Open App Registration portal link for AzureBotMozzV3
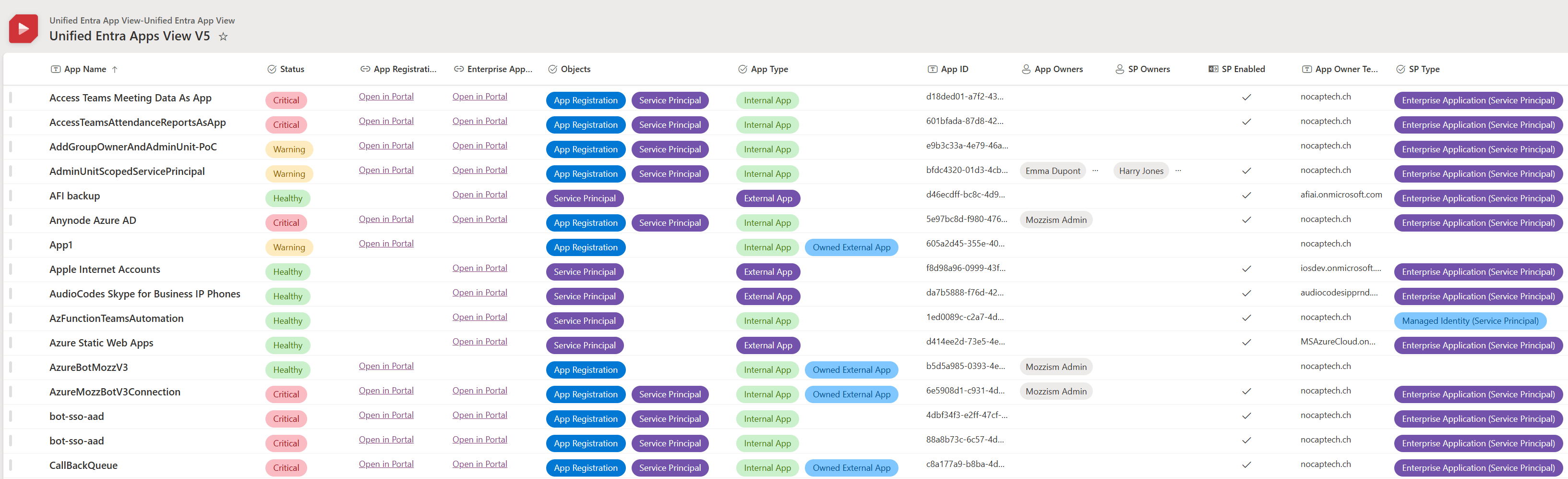Image resolution: width=1568 pixels, height=479 pixels. pos(386,366)
